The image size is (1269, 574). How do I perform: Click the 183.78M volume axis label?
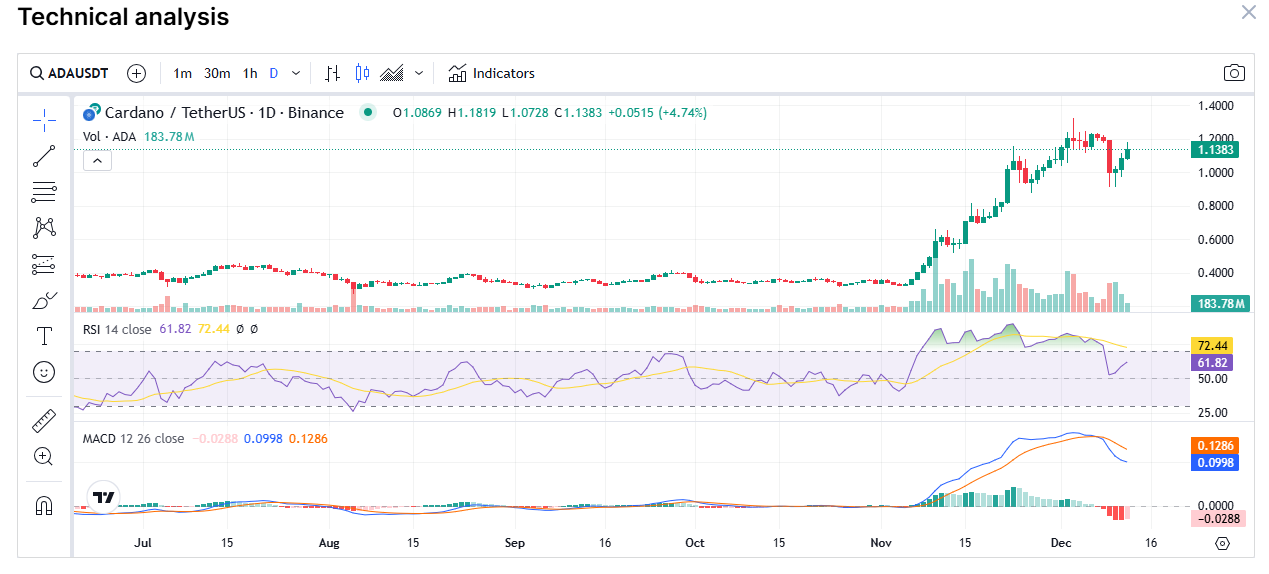(x=1220, y=303)
